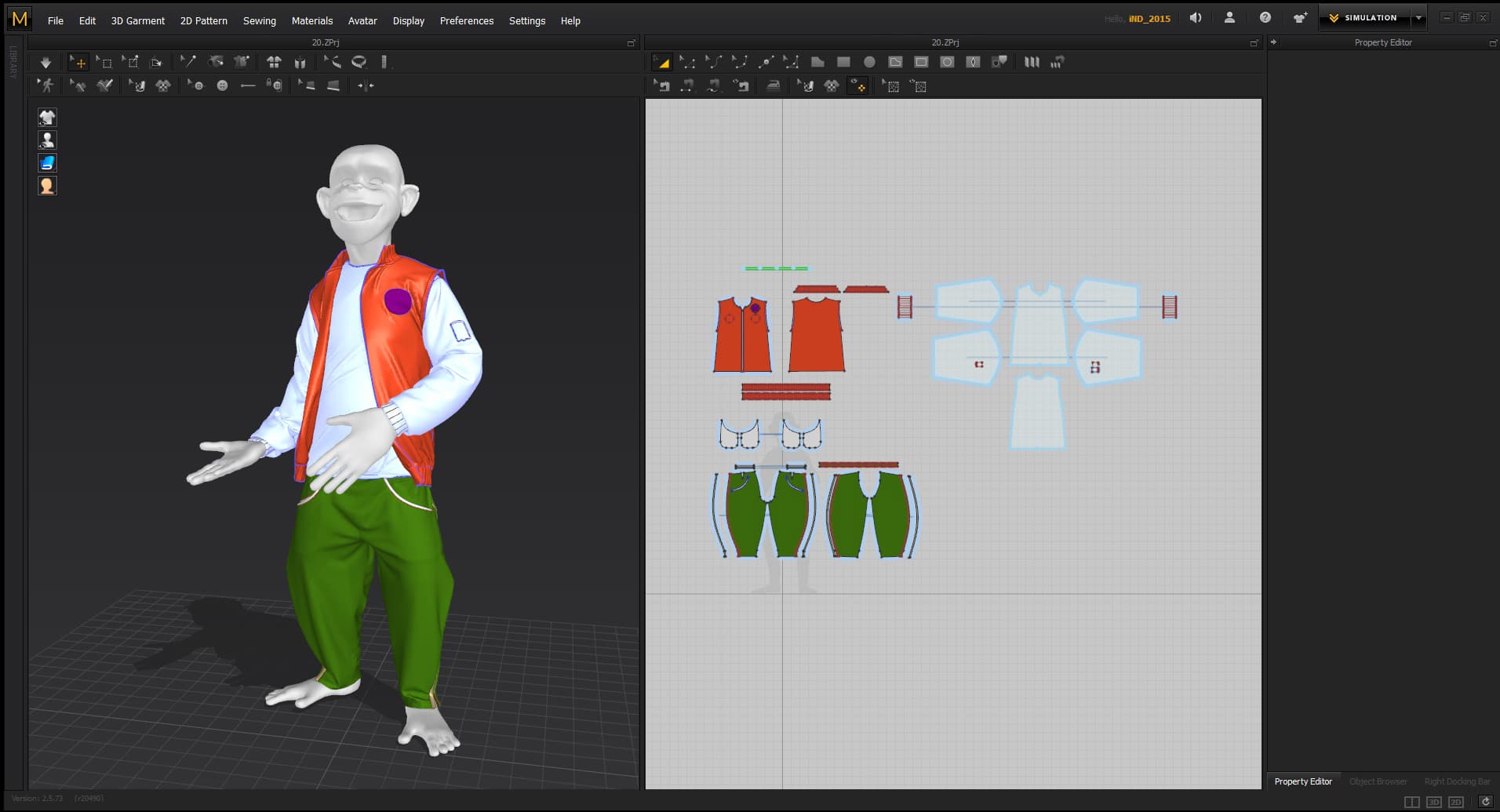
Task: Undock the 3D window 20.ZPrj panel
Action: (631, 43)
